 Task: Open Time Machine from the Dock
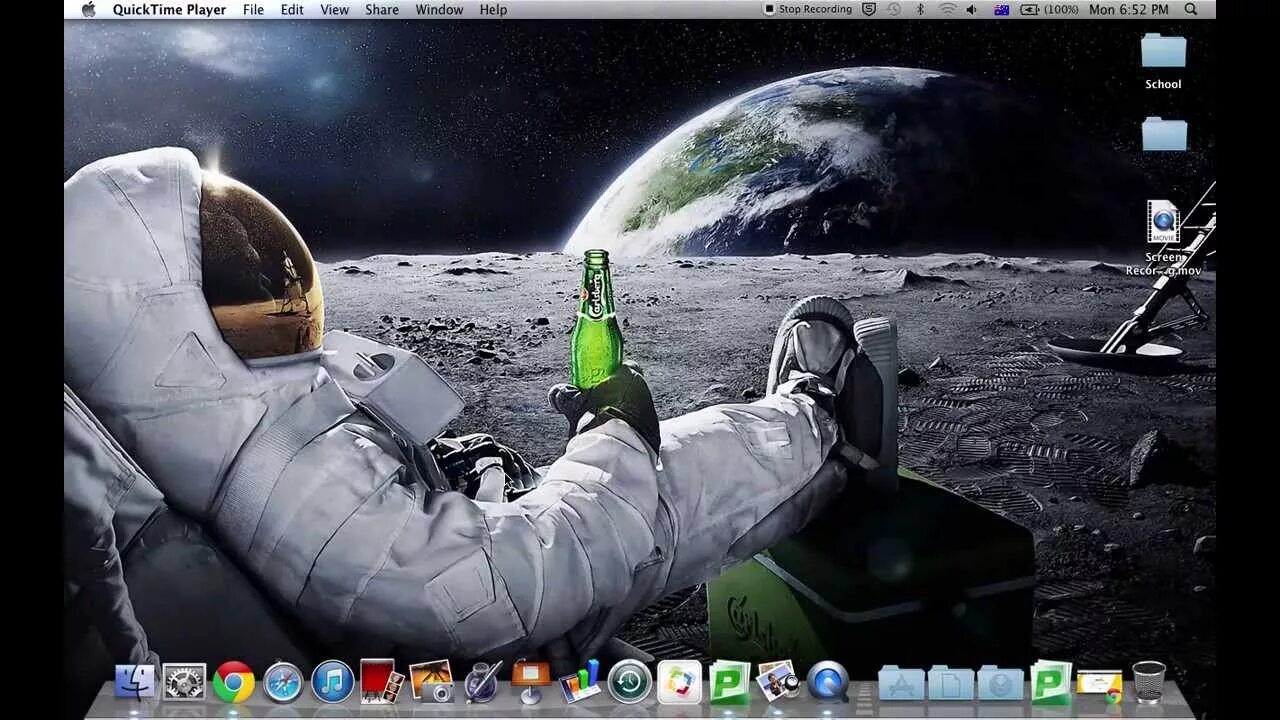click(630, 682)
